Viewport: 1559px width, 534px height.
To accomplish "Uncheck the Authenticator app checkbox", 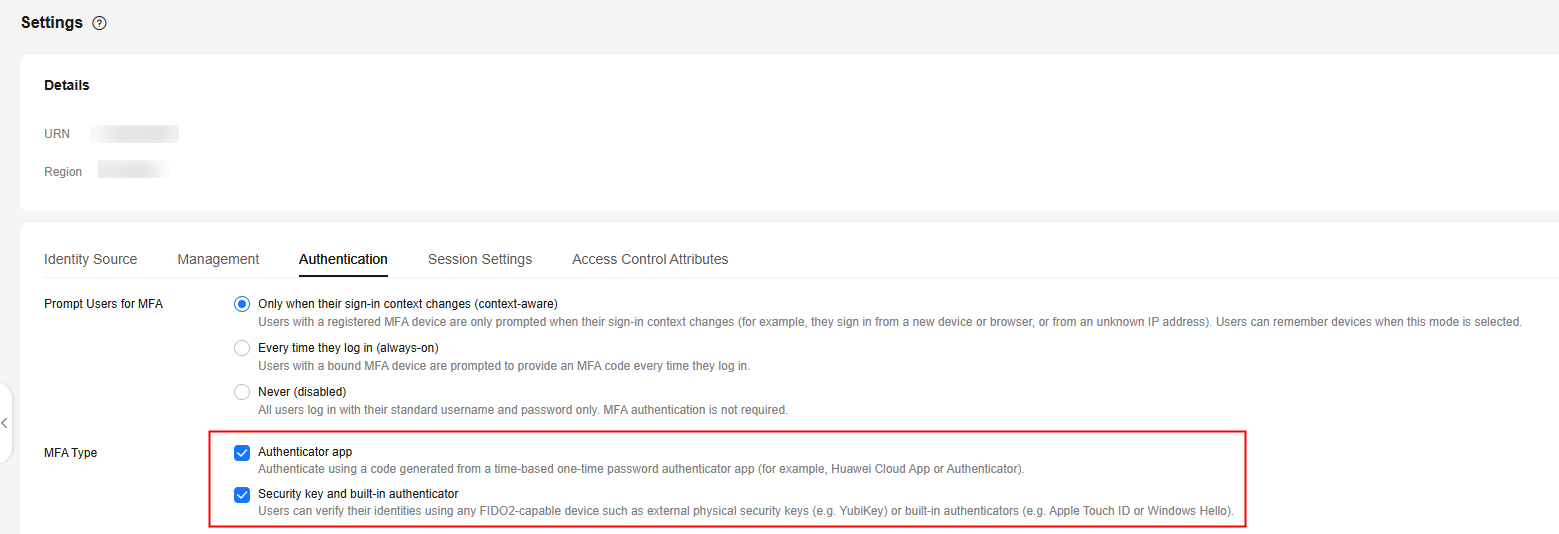I will click(242, 452).
